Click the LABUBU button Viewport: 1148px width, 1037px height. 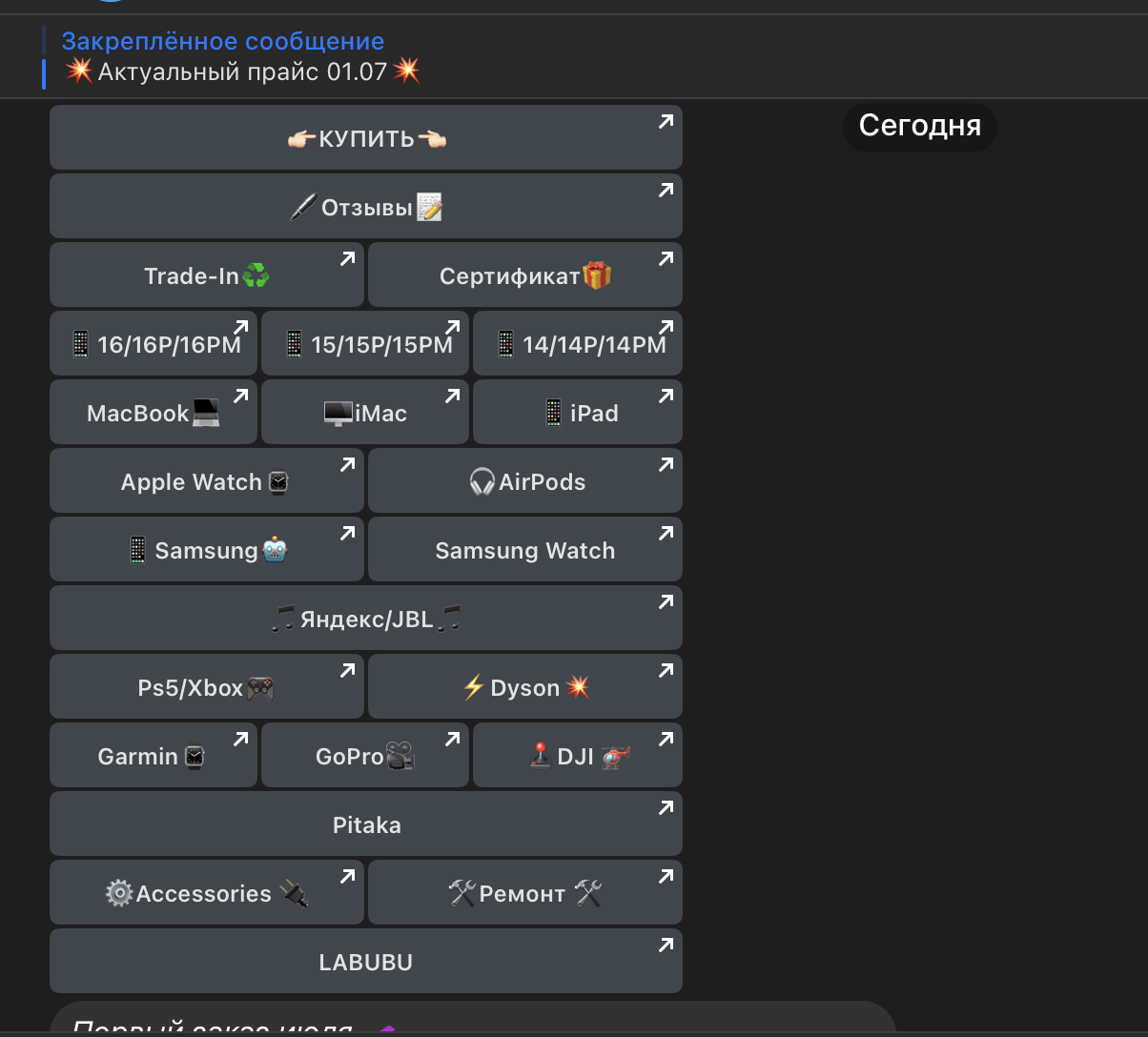(366, 962)
